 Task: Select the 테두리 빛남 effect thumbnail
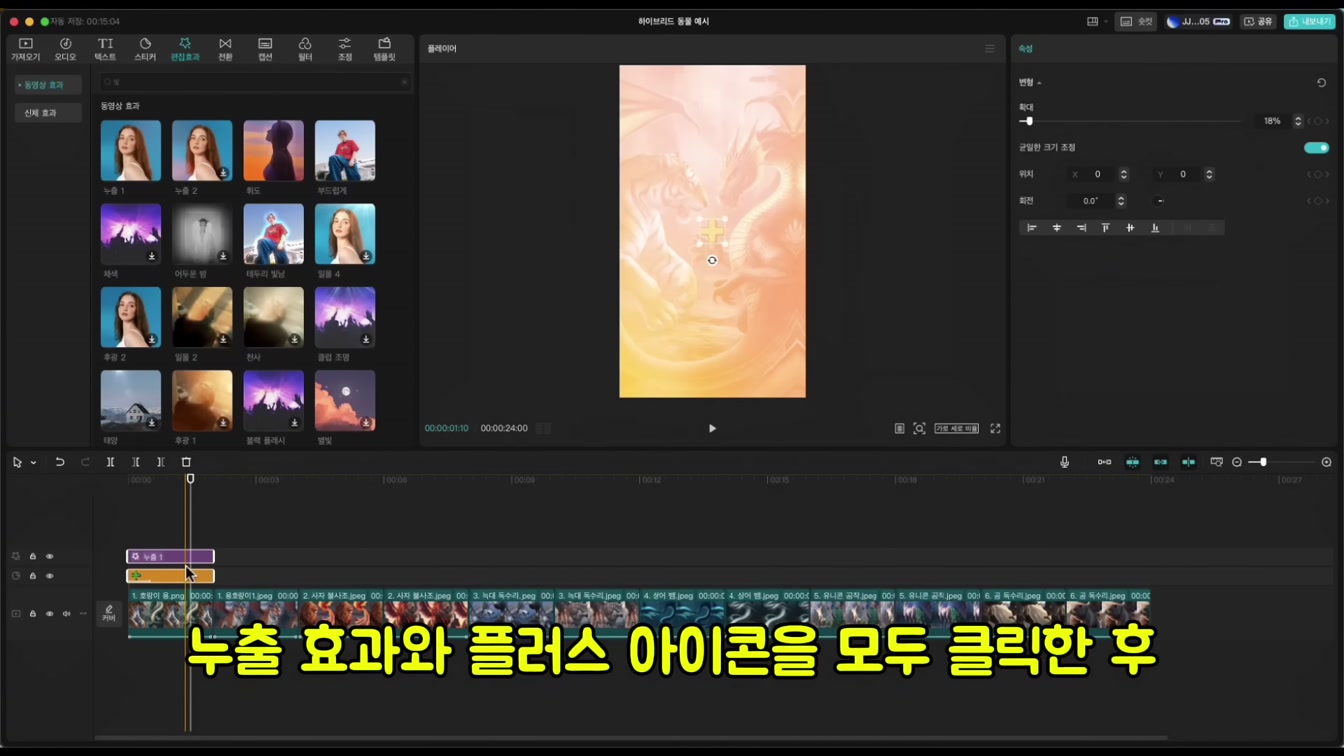[273, 234]
